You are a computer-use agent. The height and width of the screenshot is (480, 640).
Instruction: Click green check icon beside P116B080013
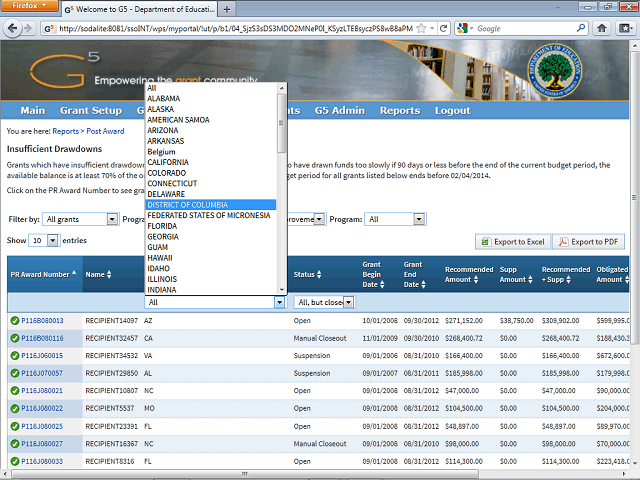(14, 321)
